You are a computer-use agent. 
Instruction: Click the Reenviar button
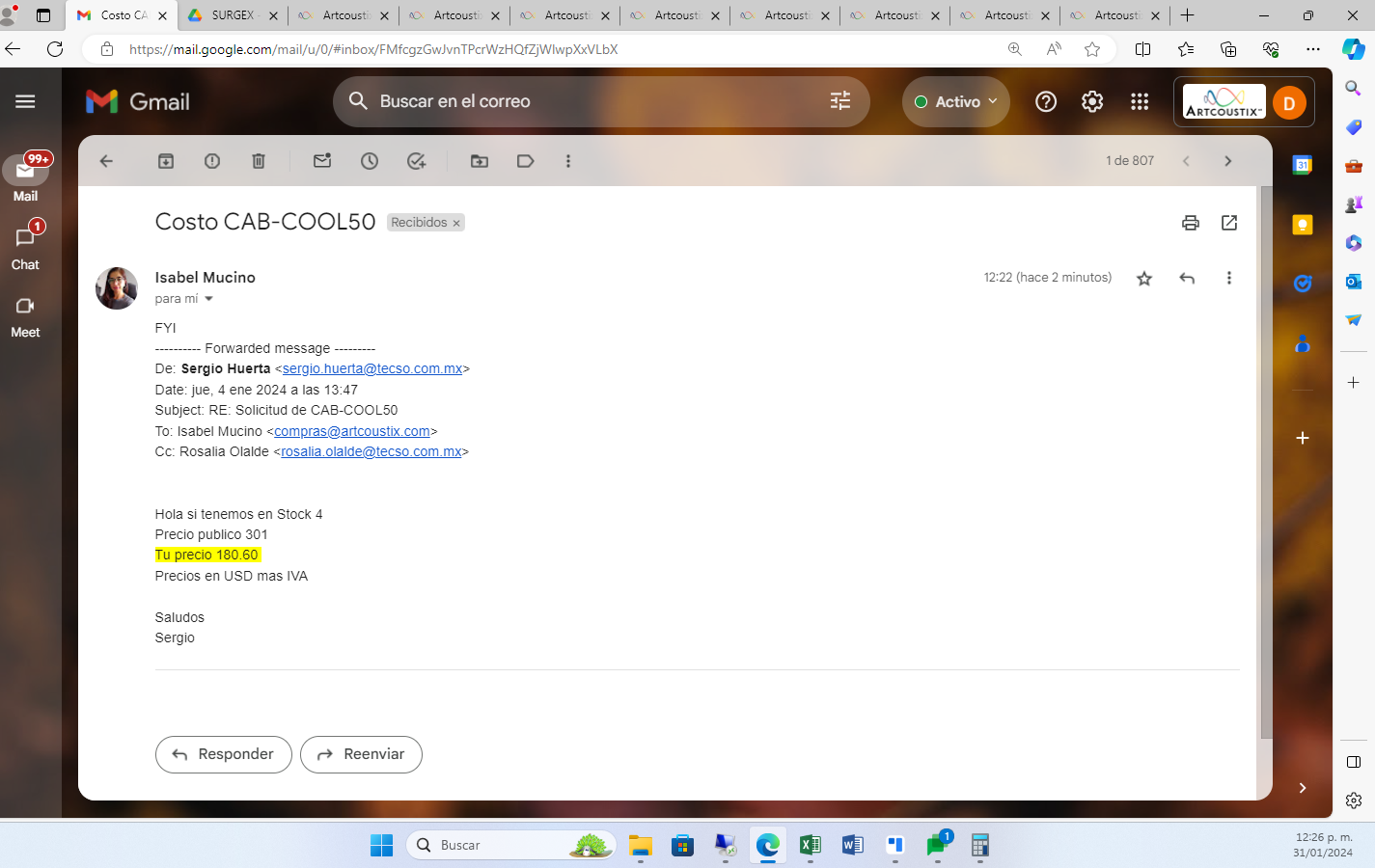(361, 754)
